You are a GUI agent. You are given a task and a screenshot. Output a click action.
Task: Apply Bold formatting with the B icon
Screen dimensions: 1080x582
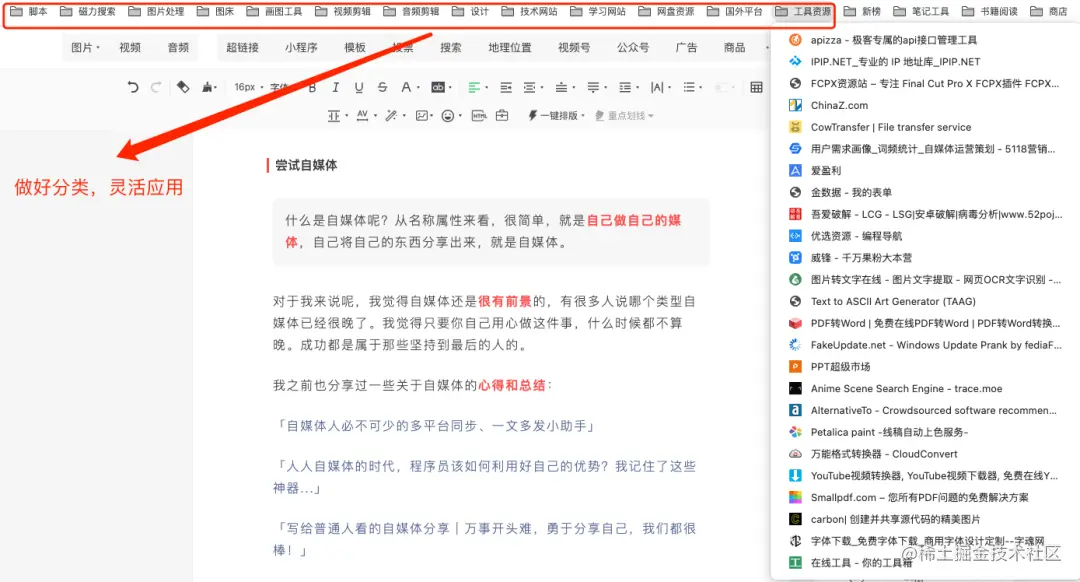coord(311,88)
